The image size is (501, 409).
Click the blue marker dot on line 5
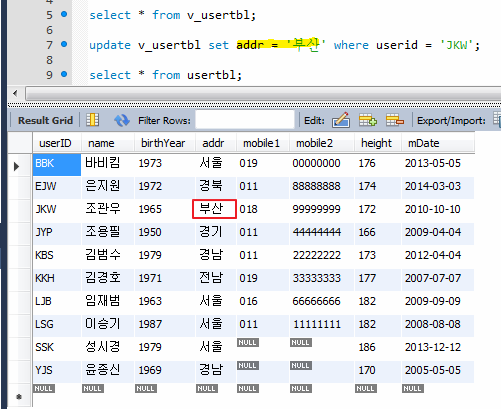64,14
